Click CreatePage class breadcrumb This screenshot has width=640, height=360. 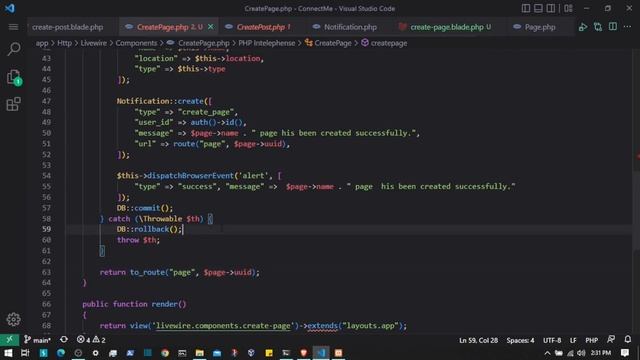pos(328,43)
